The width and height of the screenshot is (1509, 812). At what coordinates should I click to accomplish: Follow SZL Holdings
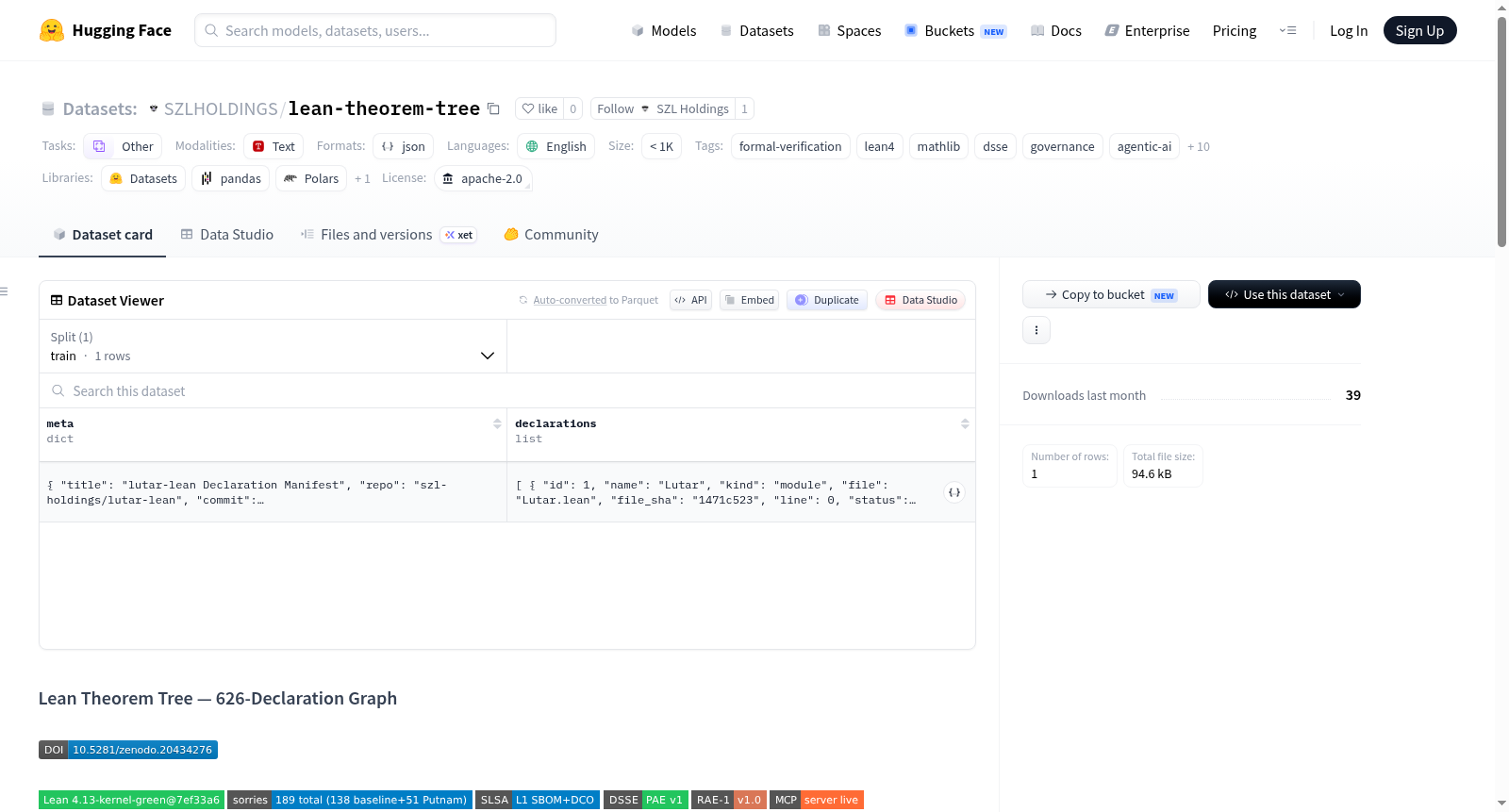click(663, 108)
